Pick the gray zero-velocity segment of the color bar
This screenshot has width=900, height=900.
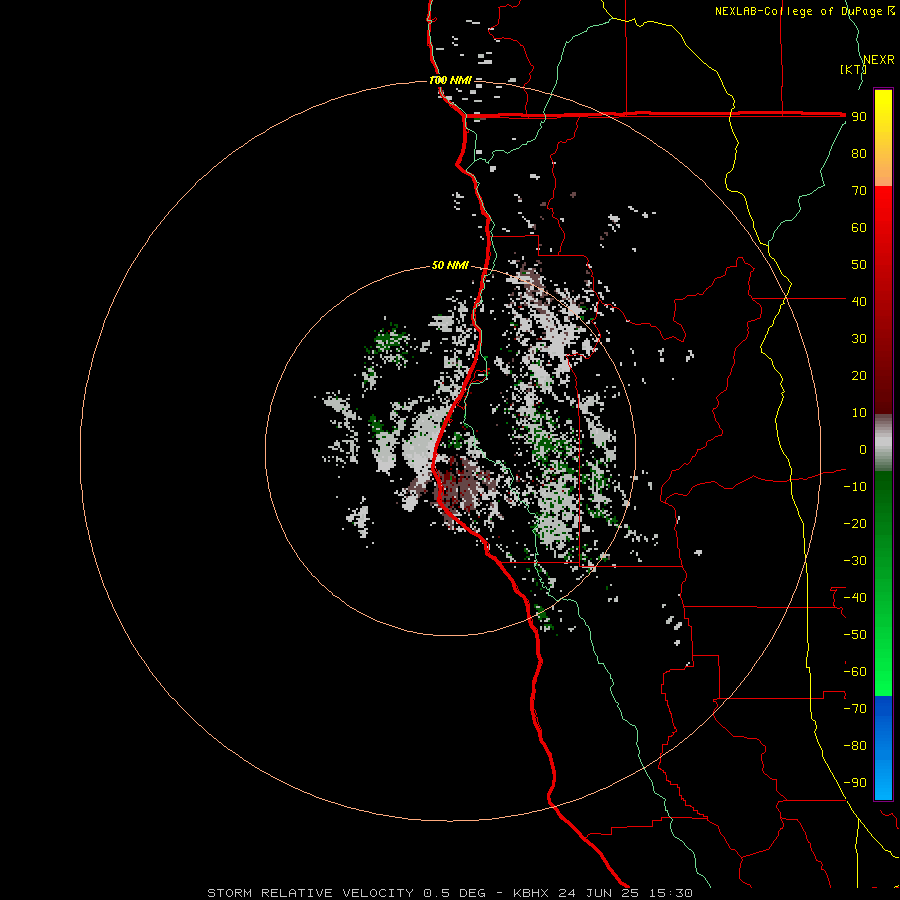[883, 443]
